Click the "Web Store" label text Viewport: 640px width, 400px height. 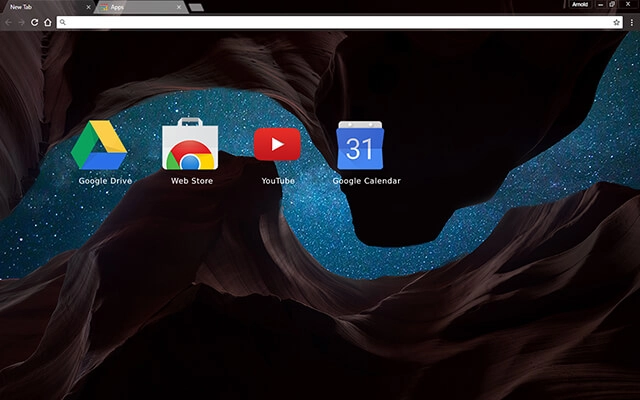(192, 181)
